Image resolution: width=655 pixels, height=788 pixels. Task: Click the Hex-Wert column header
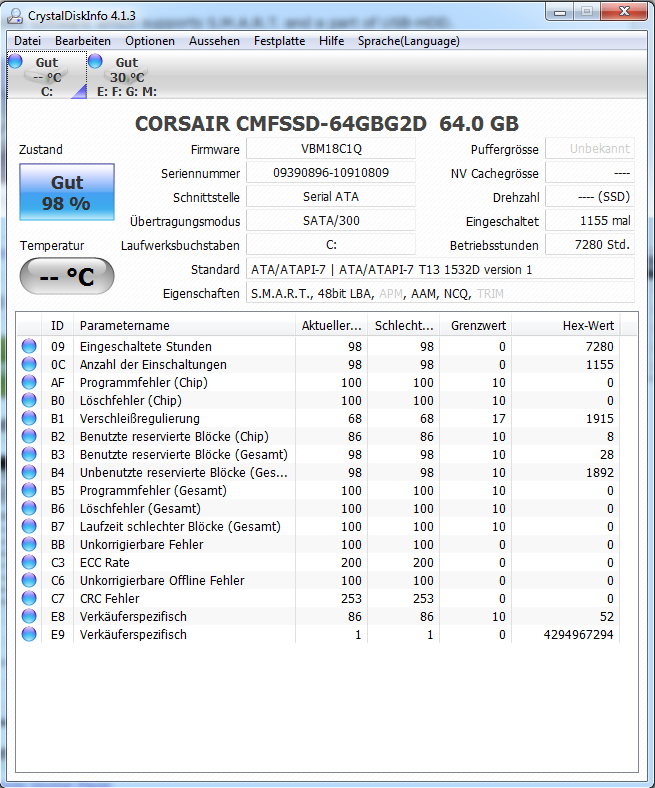566,326
